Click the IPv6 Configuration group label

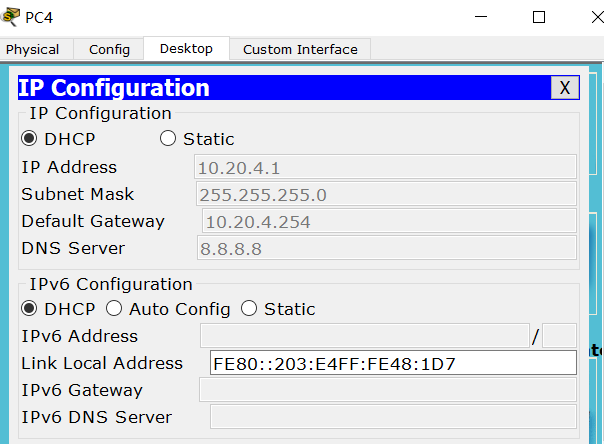coord(111,284)
